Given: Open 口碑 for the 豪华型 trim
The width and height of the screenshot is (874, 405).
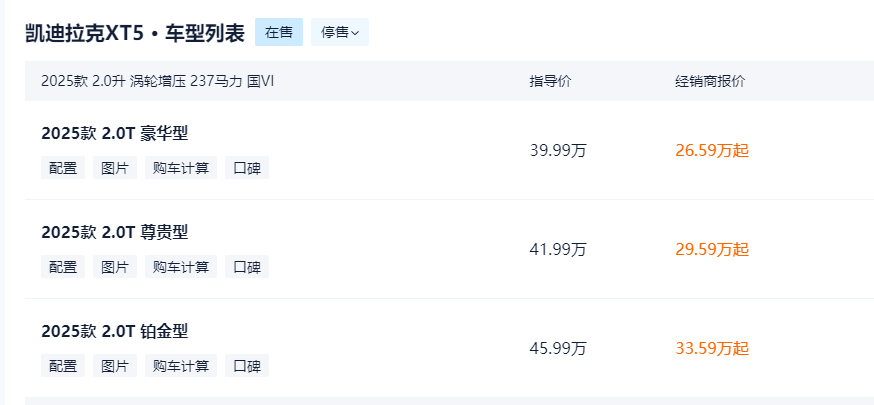Looking at the screenshot, I should pyautogui.click(x=247, y=168).
